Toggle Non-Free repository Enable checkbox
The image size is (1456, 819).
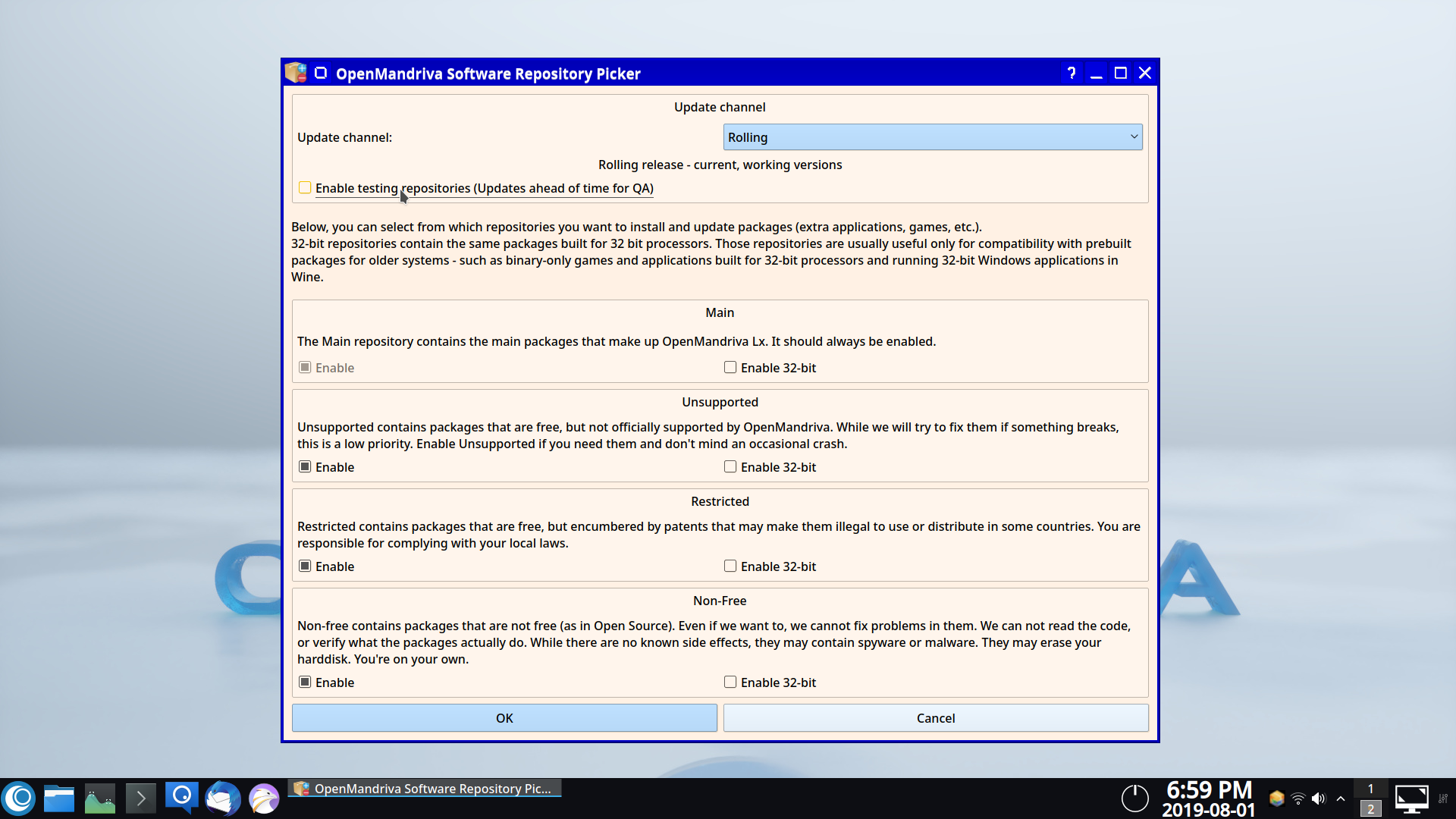pos(305,682)
